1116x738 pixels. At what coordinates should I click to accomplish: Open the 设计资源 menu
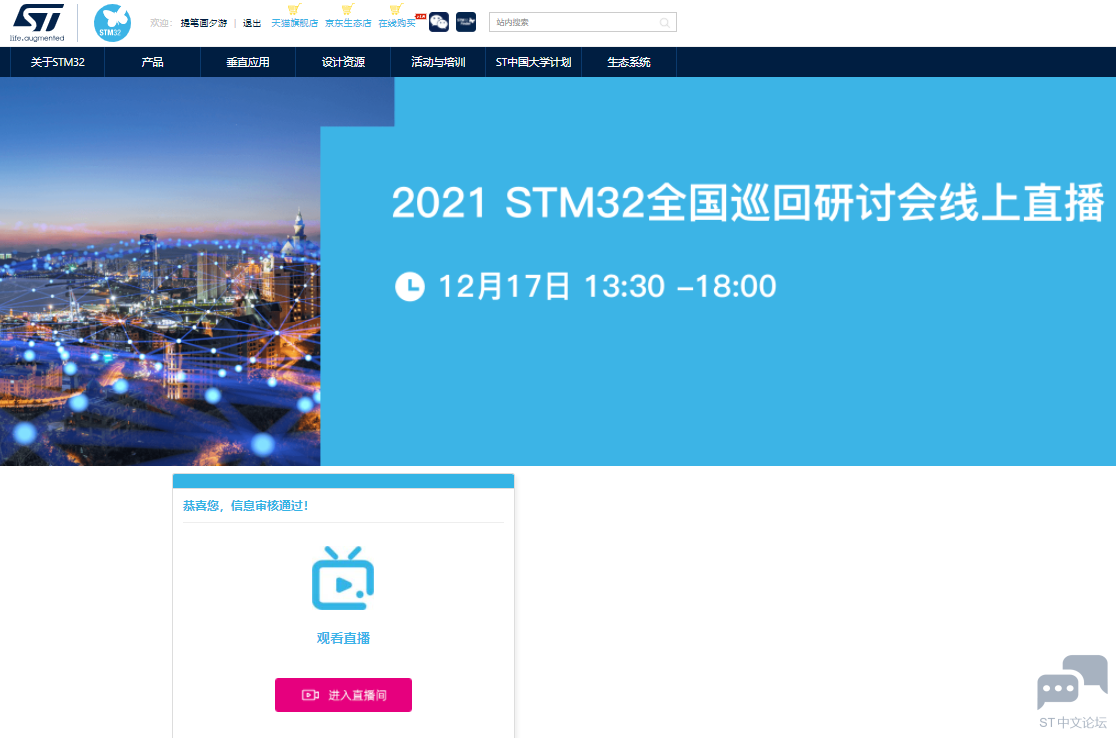click(x=343, y=62)
